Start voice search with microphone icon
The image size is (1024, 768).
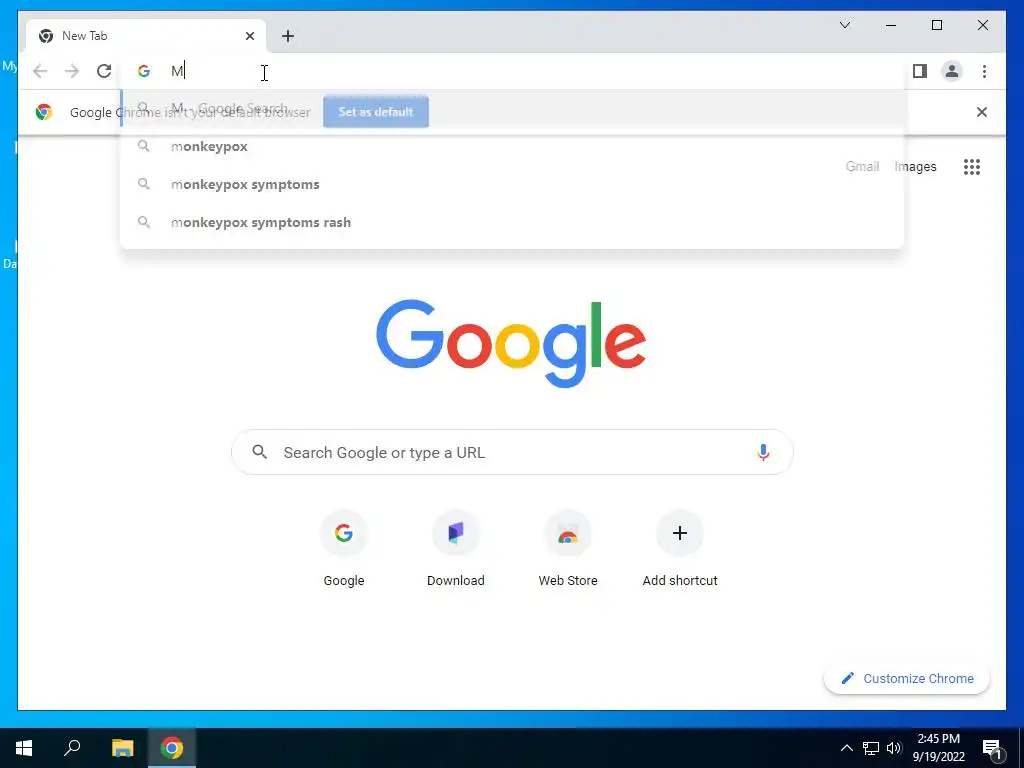(x=763, y=452)
